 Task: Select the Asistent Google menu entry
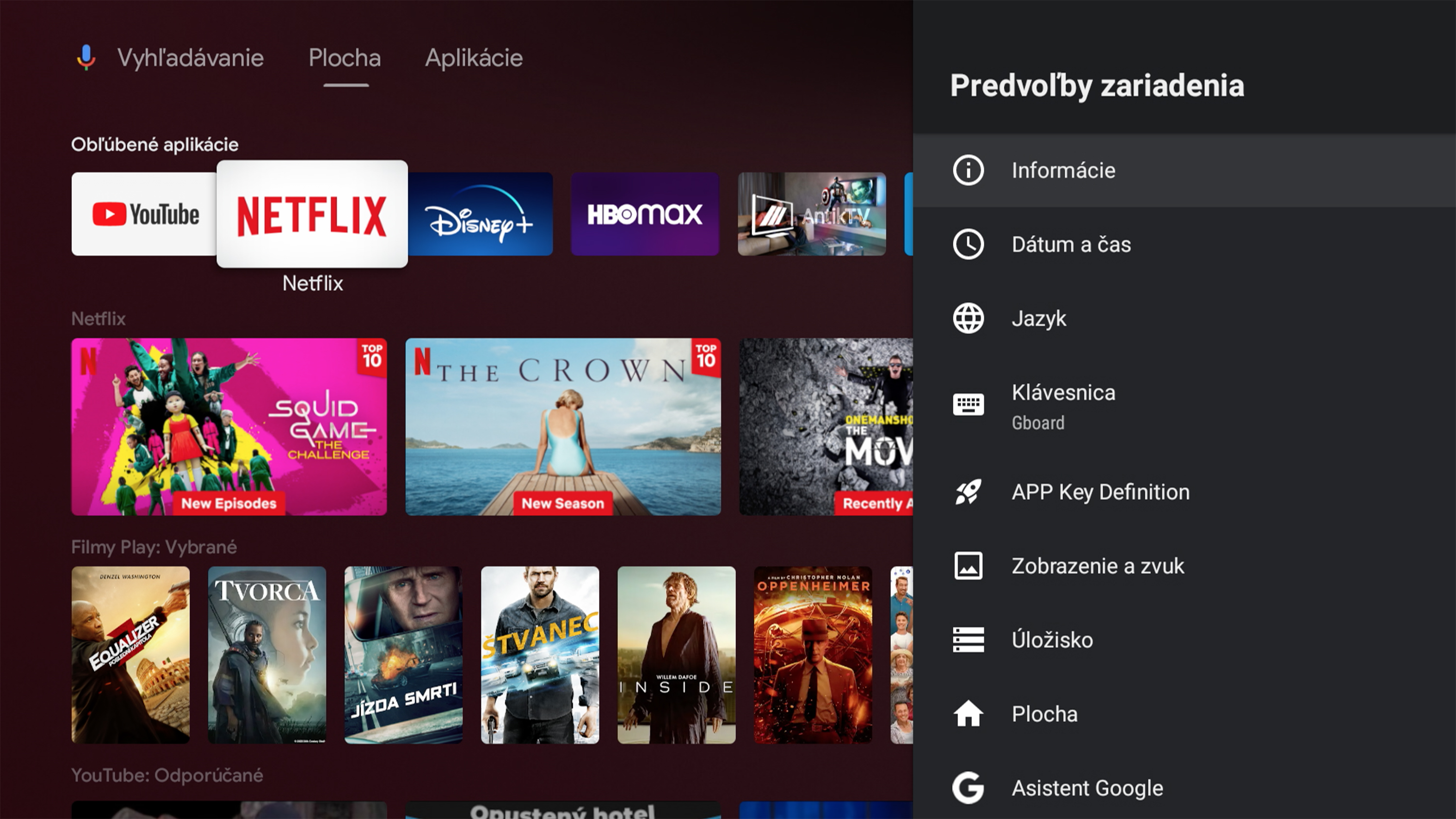tap(1087, 788)
